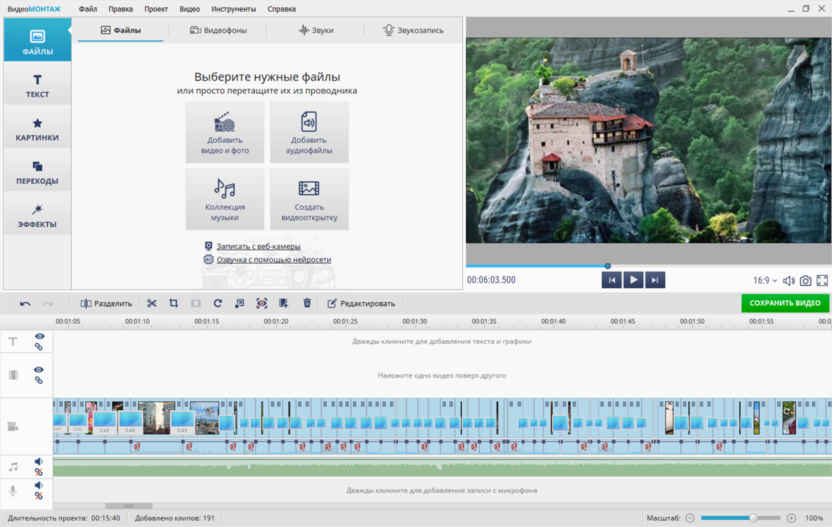Image resolution: width=832 pixels, height=527 pixels.
Task: Click the timeline zoom scale slider
Action: (x=740, y=518)
